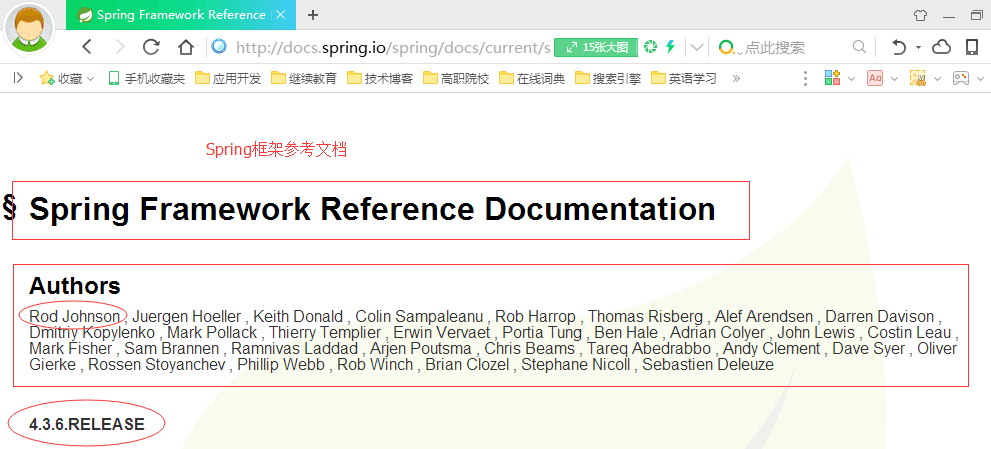Click the Spring Framework Reference Documentation heading

tap(372, 209)
